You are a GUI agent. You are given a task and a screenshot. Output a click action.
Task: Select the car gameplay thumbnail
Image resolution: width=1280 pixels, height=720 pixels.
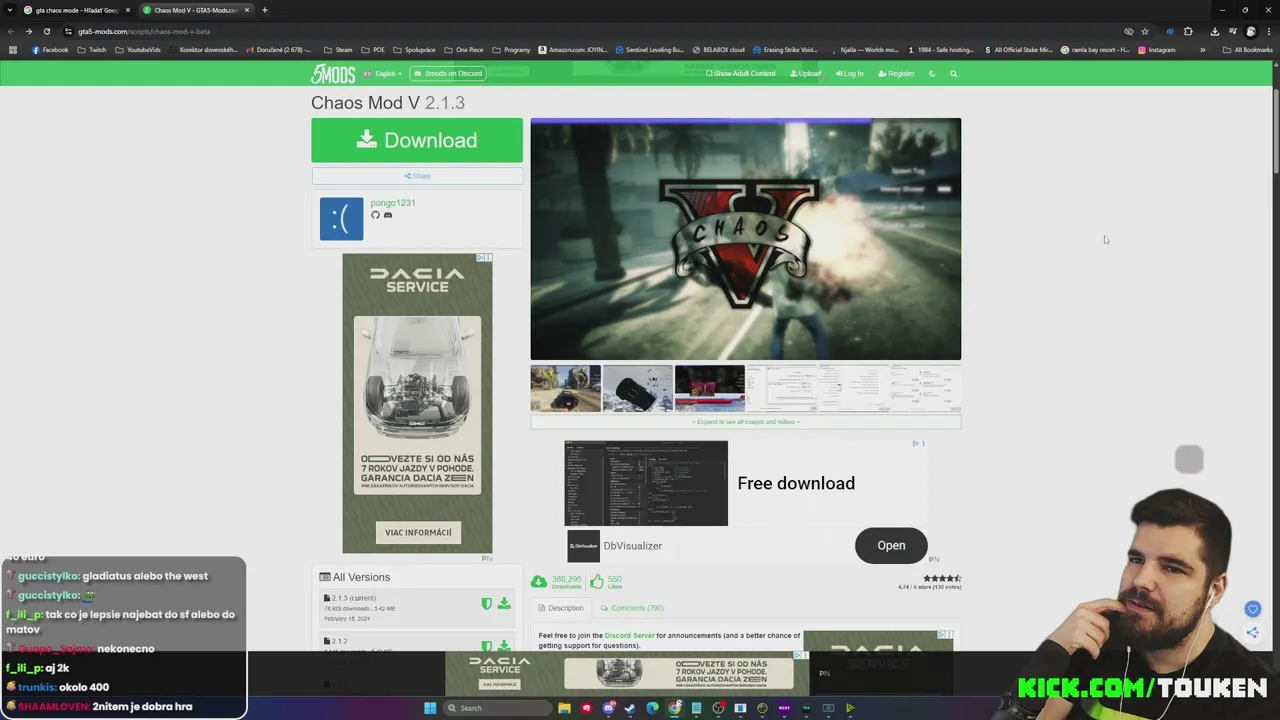566,389
